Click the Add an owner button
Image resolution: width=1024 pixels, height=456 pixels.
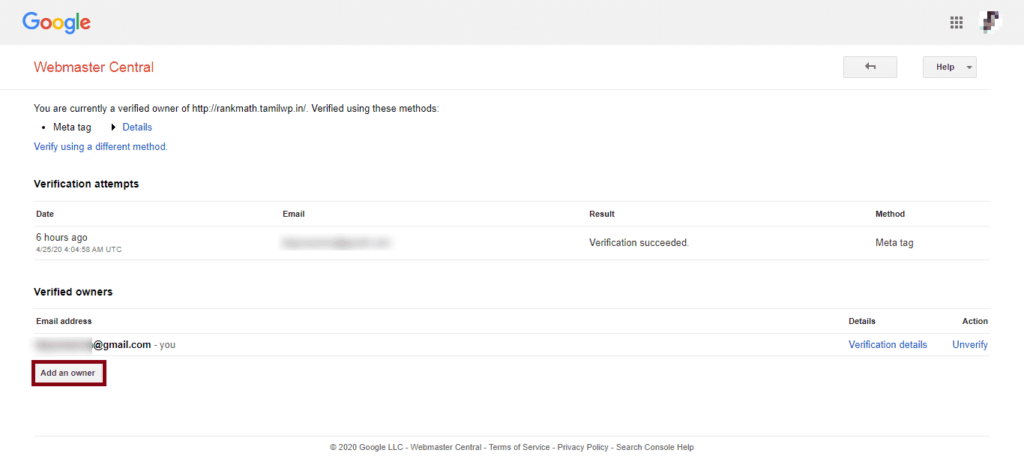click(68, 373)
